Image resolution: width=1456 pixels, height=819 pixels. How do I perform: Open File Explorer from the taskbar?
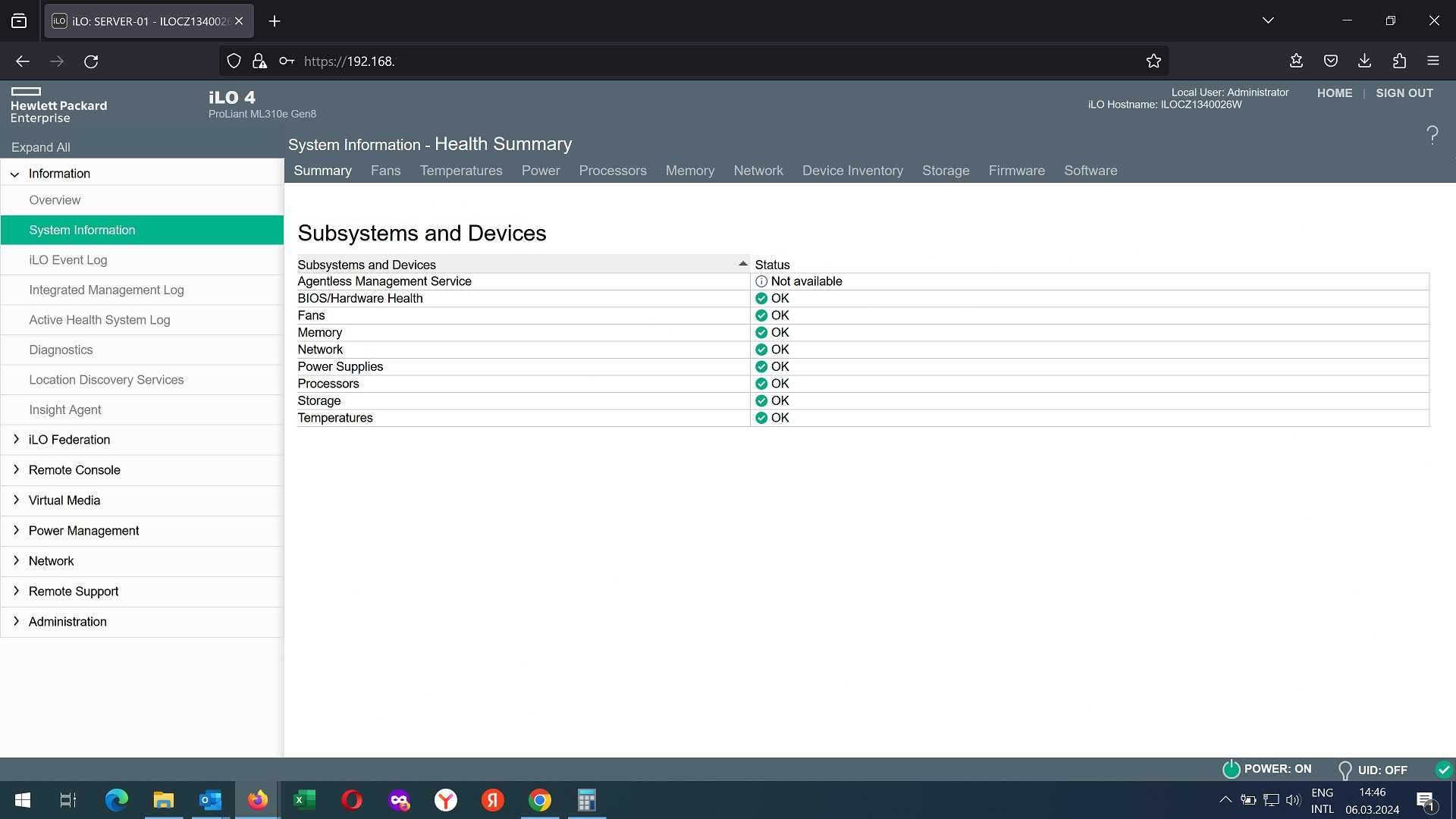click(x=163, y=800)
